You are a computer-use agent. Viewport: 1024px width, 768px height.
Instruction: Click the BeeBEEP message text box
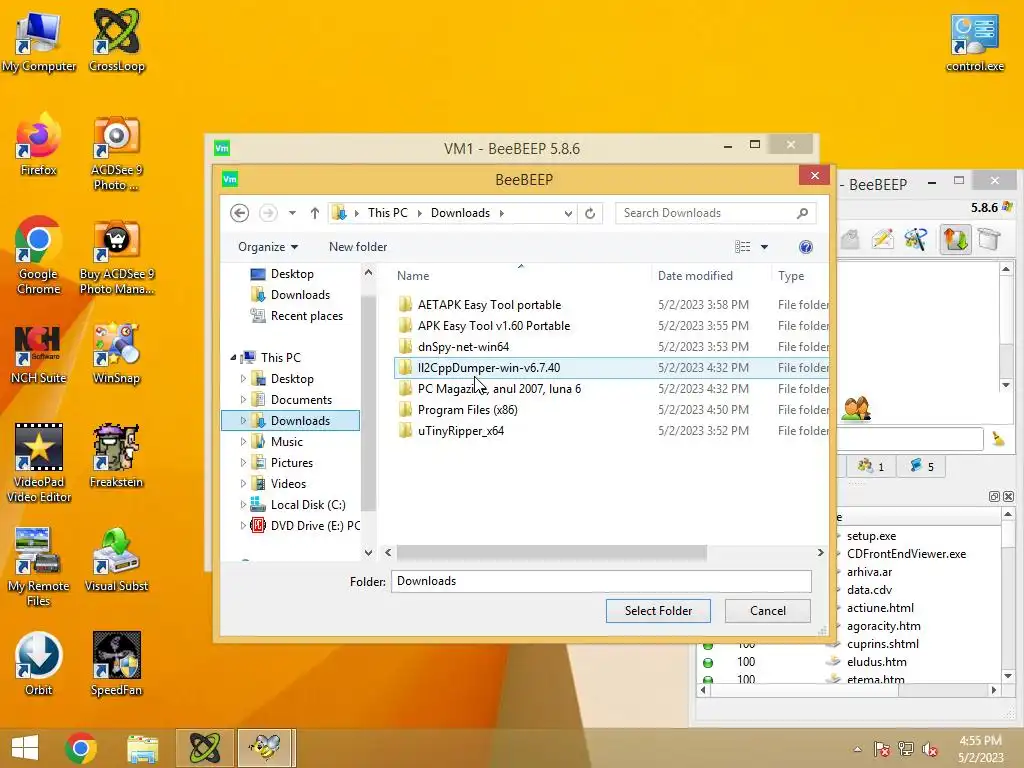point(909,438)
